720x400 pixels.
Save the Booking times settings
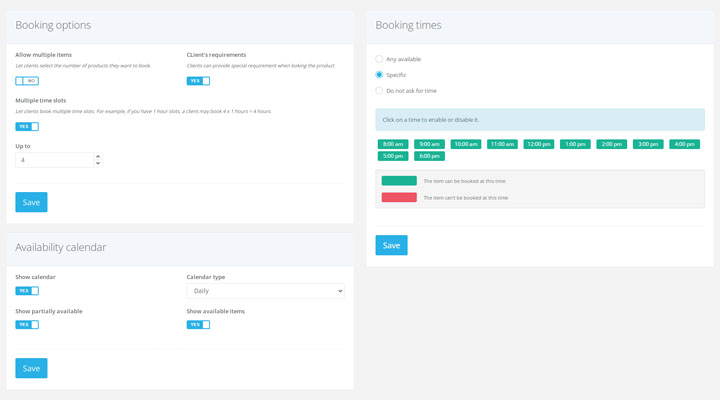pos(391,245)
